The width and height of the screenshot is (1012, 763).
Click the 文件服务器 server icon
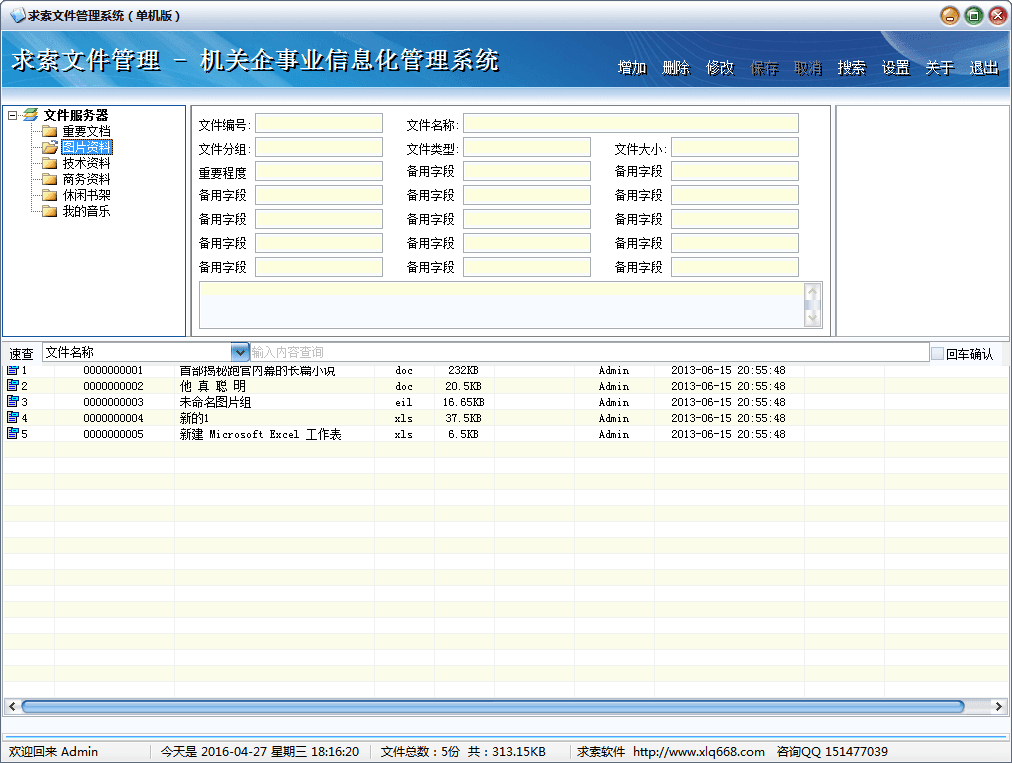point(31,115)
